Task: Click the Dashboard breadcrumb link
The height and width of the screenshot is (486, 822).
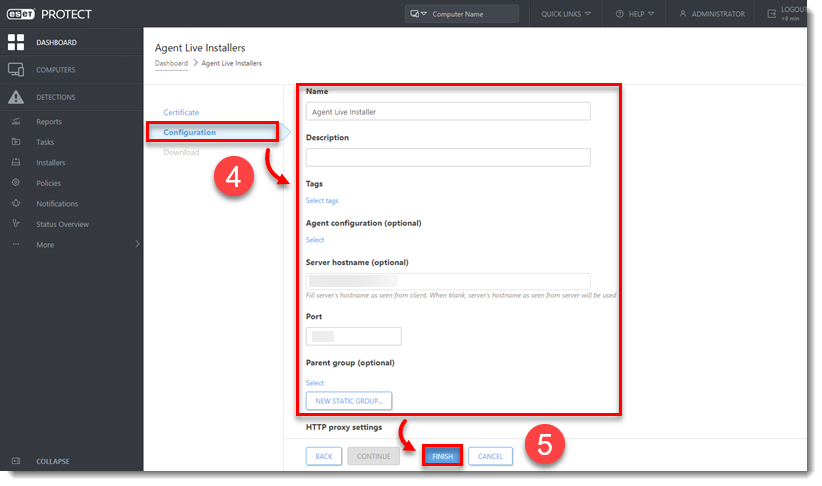Action: point(171,63)
